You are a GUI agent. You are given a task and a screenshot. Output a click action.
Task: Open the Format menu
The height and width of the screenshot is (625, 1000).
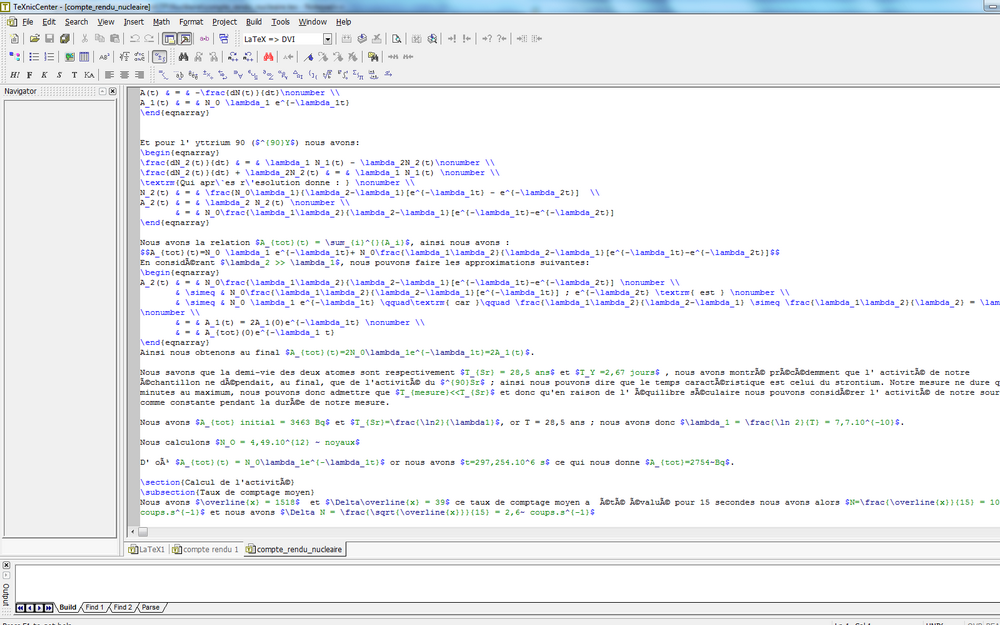point(191,21)
